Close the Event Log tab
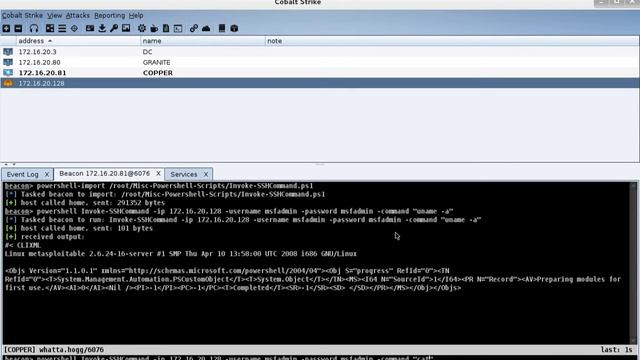This screenshot has height=360, width=640. [47, 174]
